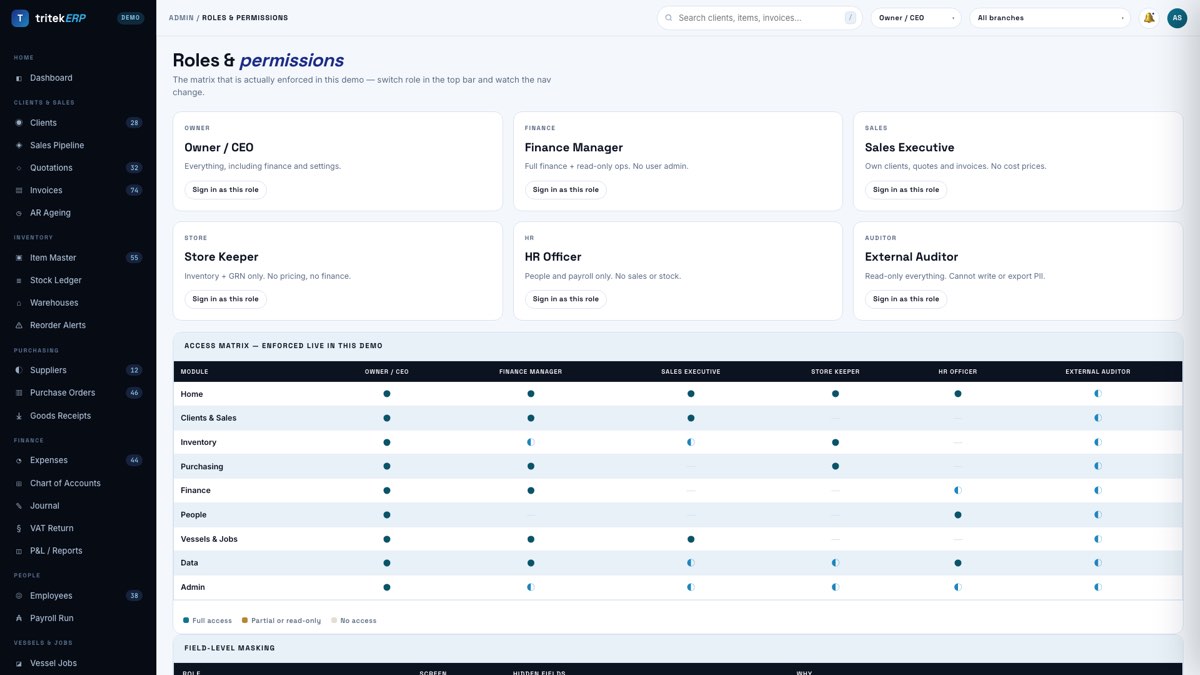This screenshot has height=675, width=1200.
Task: Click the Payroll Run sidebar icon
Action: [x=19, y=618]
